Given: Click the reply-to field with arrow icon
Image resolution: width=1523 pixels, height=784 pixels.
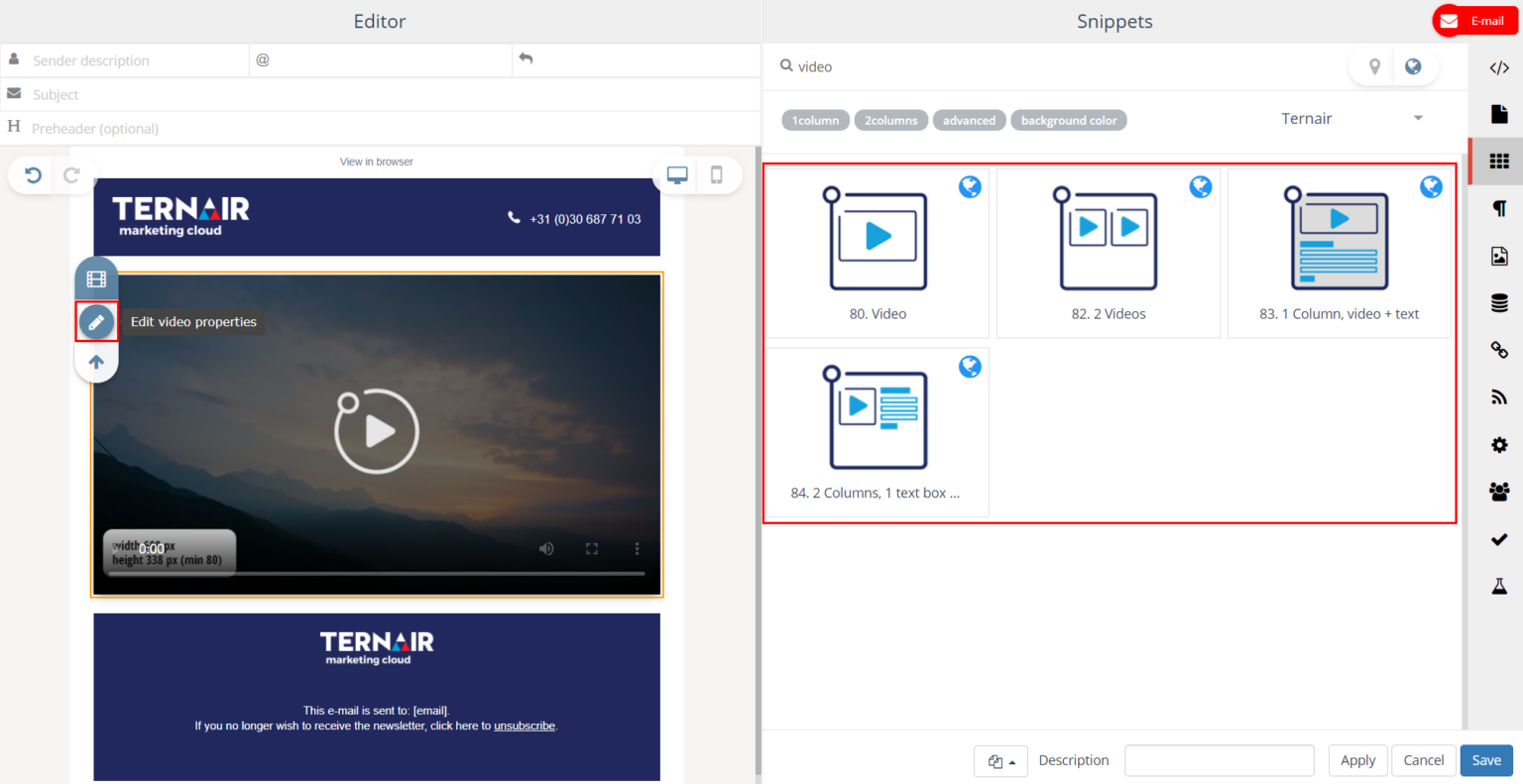Looking at the screenshot, I should click(x=637, y=60).
